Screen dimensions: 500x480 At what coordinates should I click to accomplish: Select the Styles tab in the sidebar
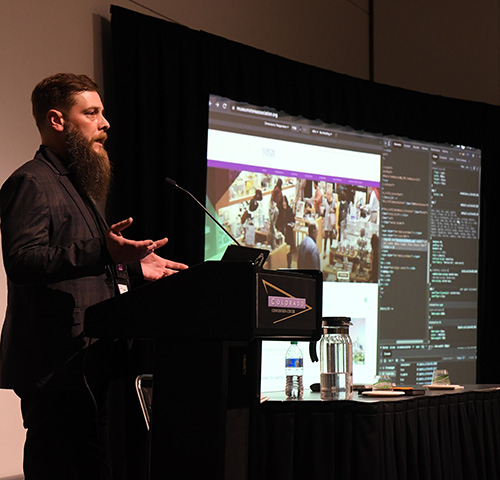435,156
